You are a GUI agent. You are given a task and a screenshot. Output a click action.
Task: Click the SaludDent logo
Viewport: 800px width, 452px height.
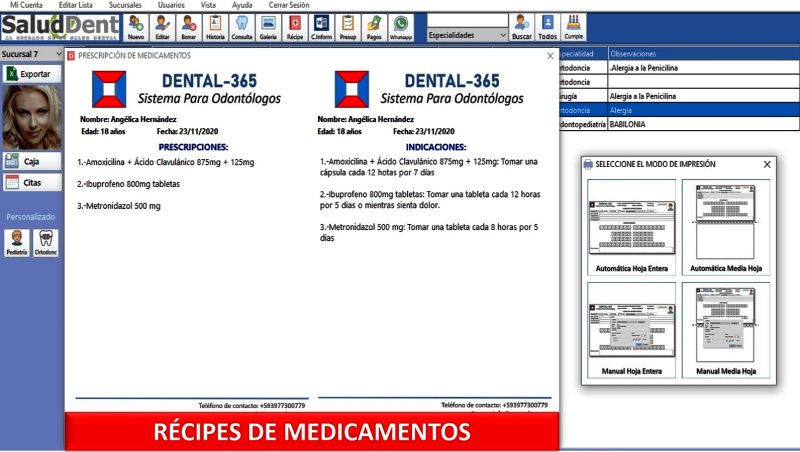60,28
